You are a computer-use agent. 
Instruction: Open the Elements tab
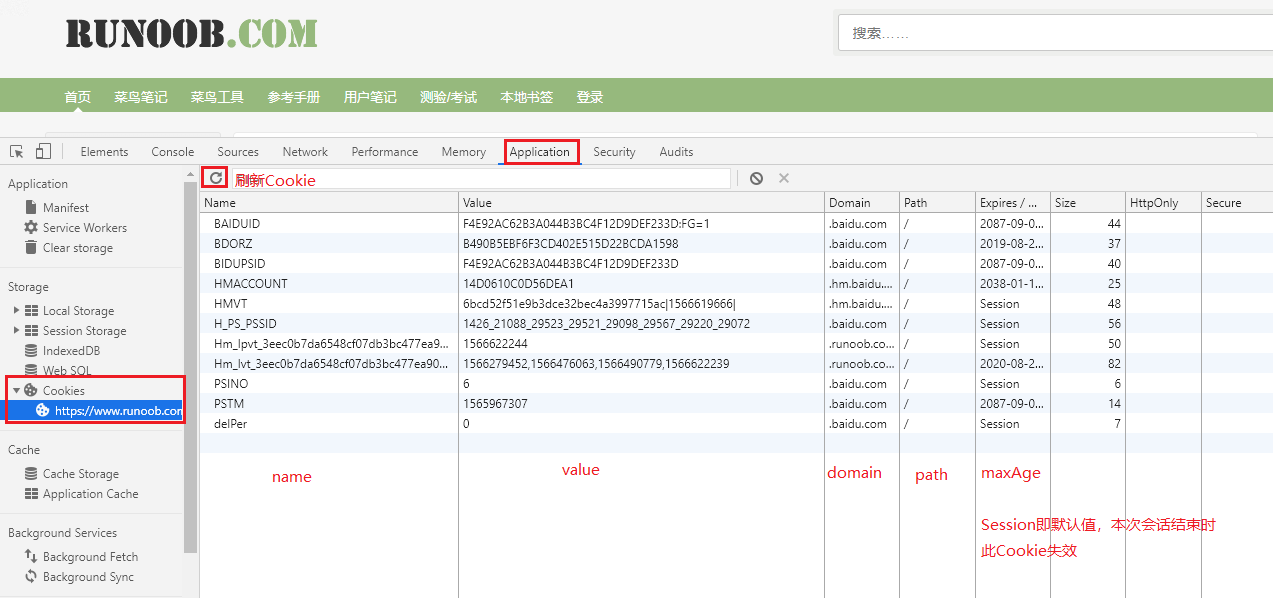tap(104, 152)
